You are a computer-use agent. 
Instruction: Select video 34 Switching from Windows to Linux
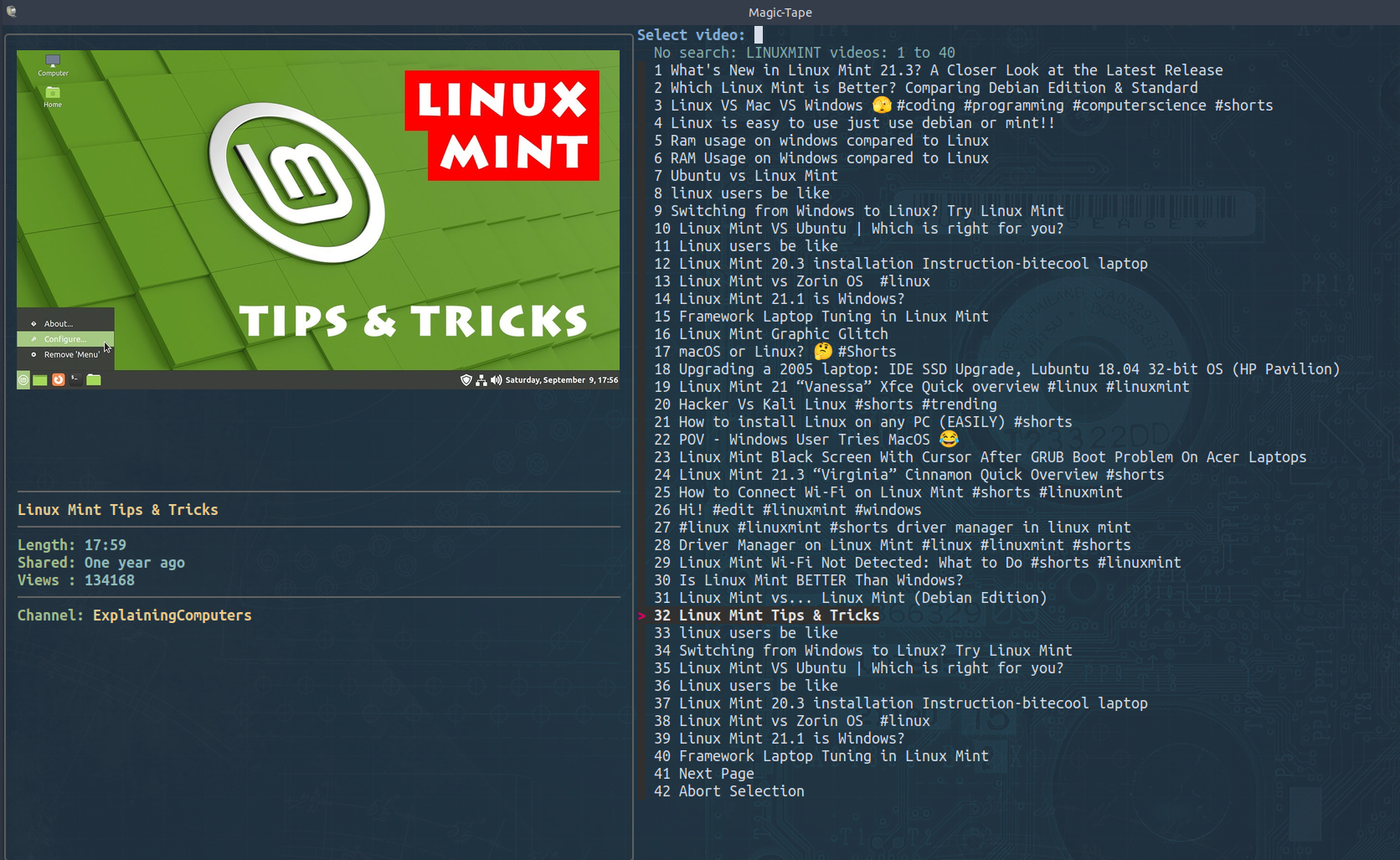(862, 651)
